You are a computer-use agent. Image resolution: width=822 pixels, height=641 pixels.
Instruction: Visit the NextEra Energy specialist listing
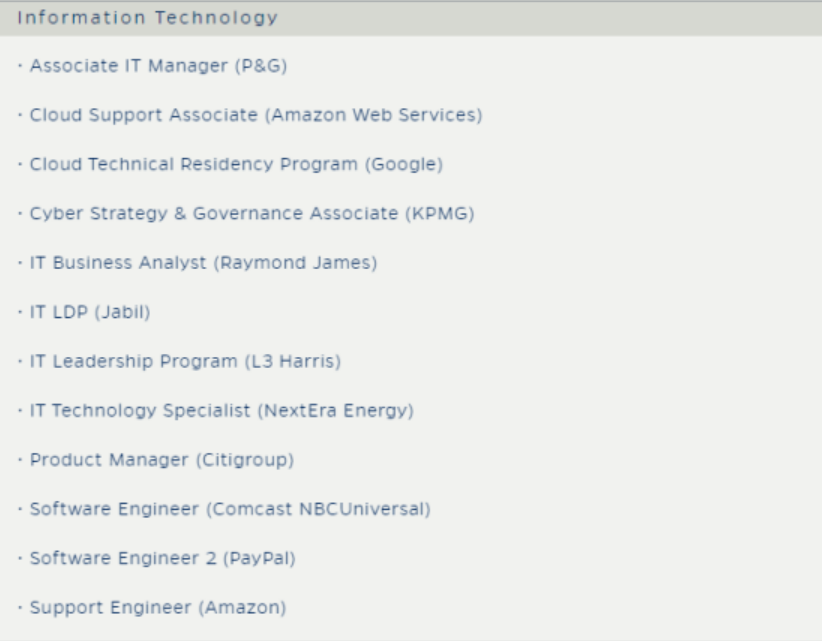[221, 410]
